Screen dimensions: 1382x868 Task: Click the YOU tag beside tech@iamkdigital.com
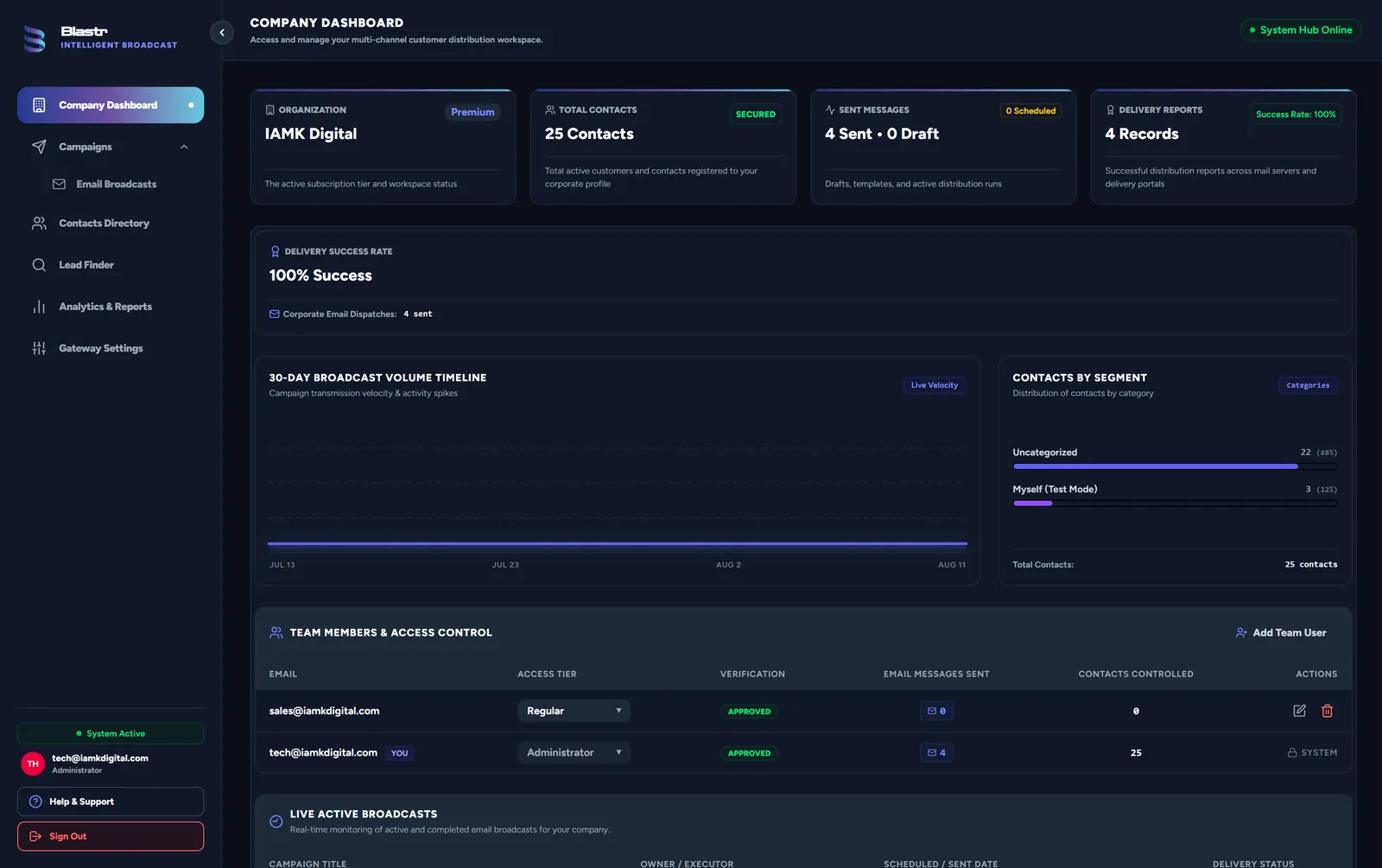(399, 753)
